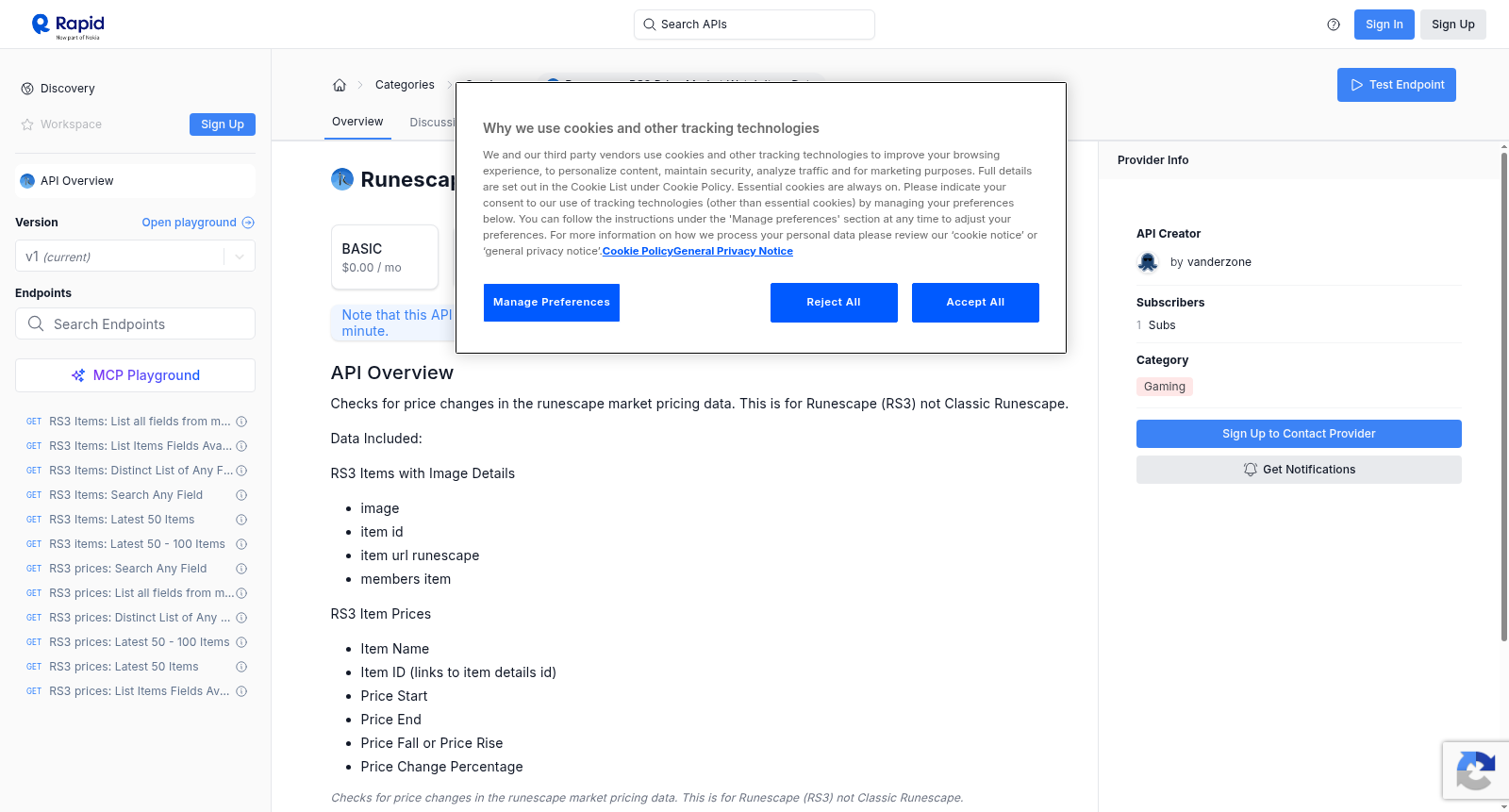Open endpoint RS3 Items: List Items Fields
Image resolution: width=1509 pixels, height=812 pixels.
[x=140, y=446]
